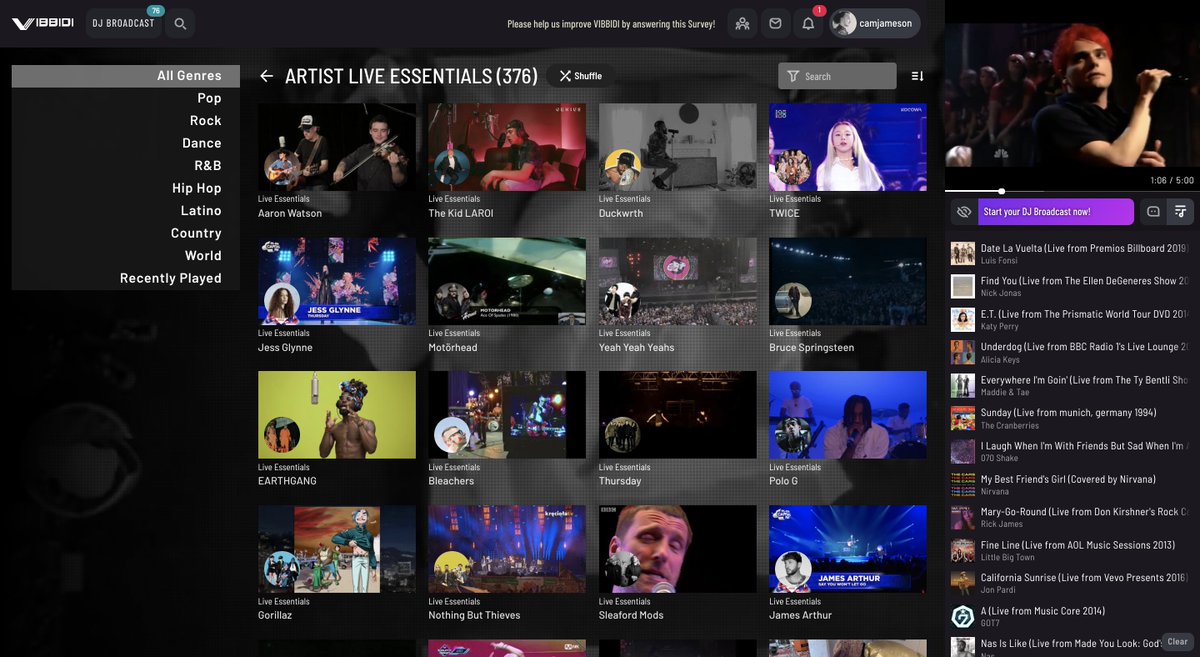Screen dimensions: 1200x657
Task: Open Polo G thumbnail
Action: tap(848, 415)
